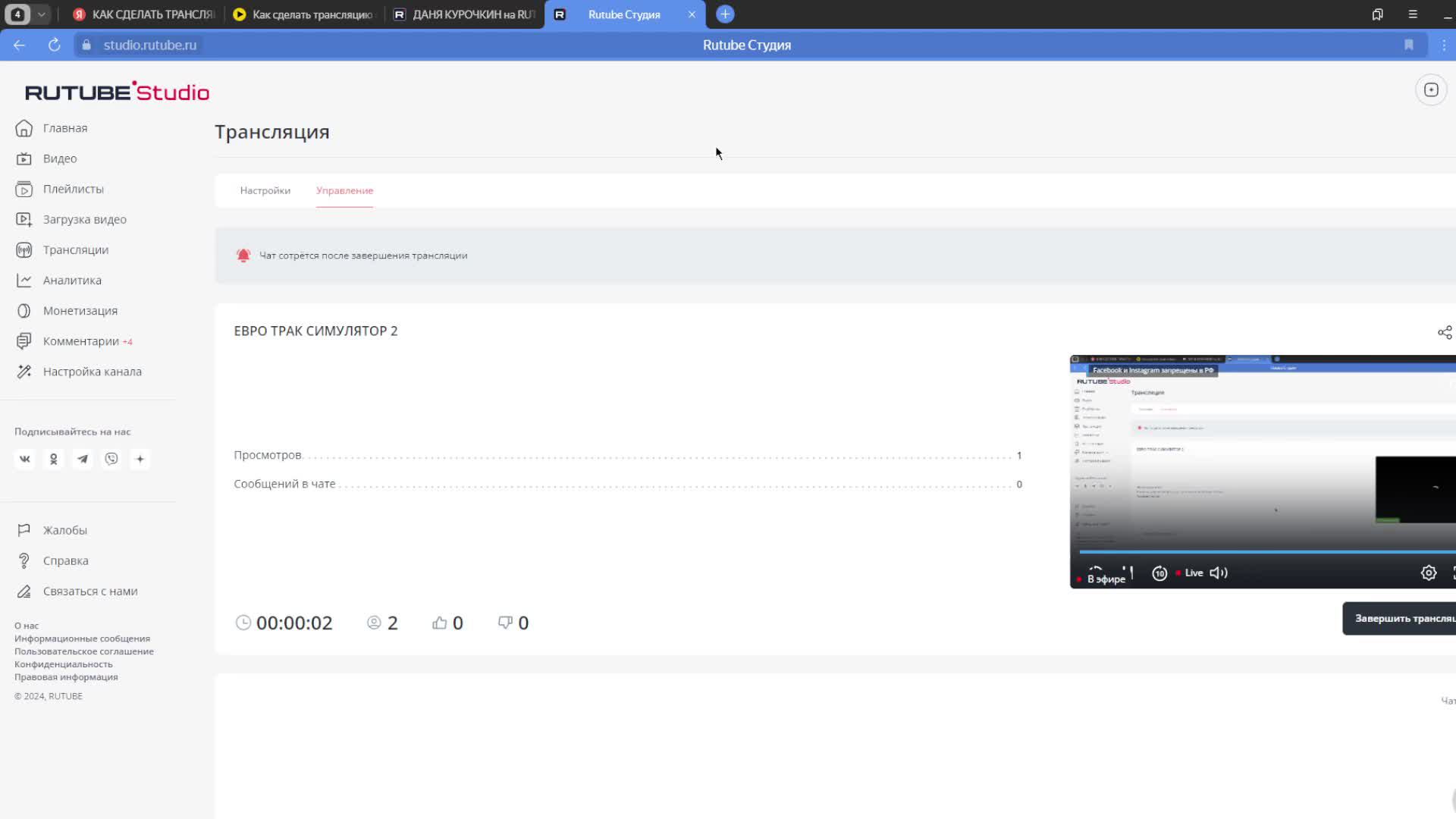
Task: Open the browser menu hamburger icon
Action: pyautogui.click(x=1412, y=14)
